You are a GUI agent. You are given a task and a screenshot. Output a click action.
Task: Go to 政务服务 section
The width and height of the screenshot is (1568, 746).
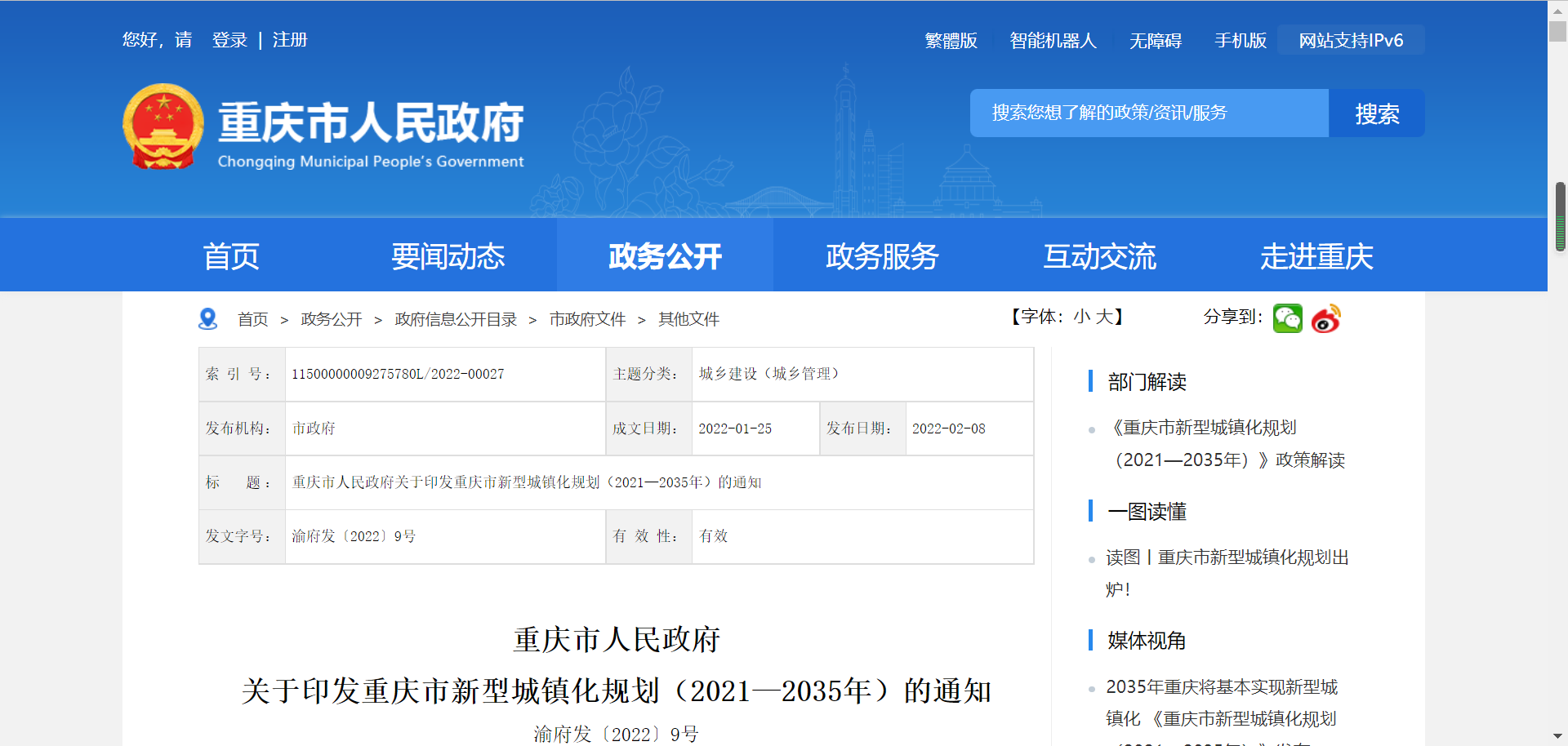[x=882, y=256]
